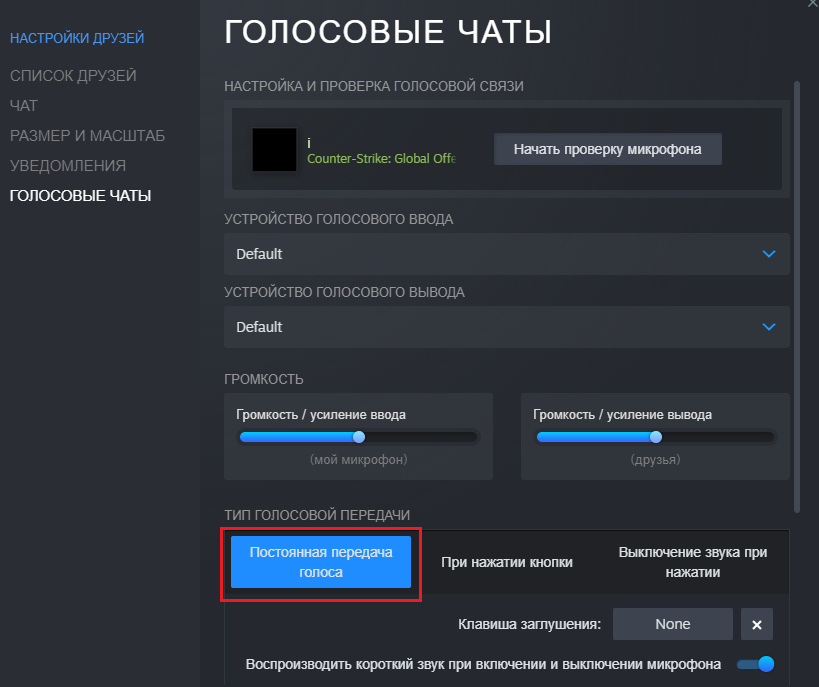Switch to УВЕДОМЛЕНИЯ settings
Screen dimensions: 819x687
click(x=68, y=166)
